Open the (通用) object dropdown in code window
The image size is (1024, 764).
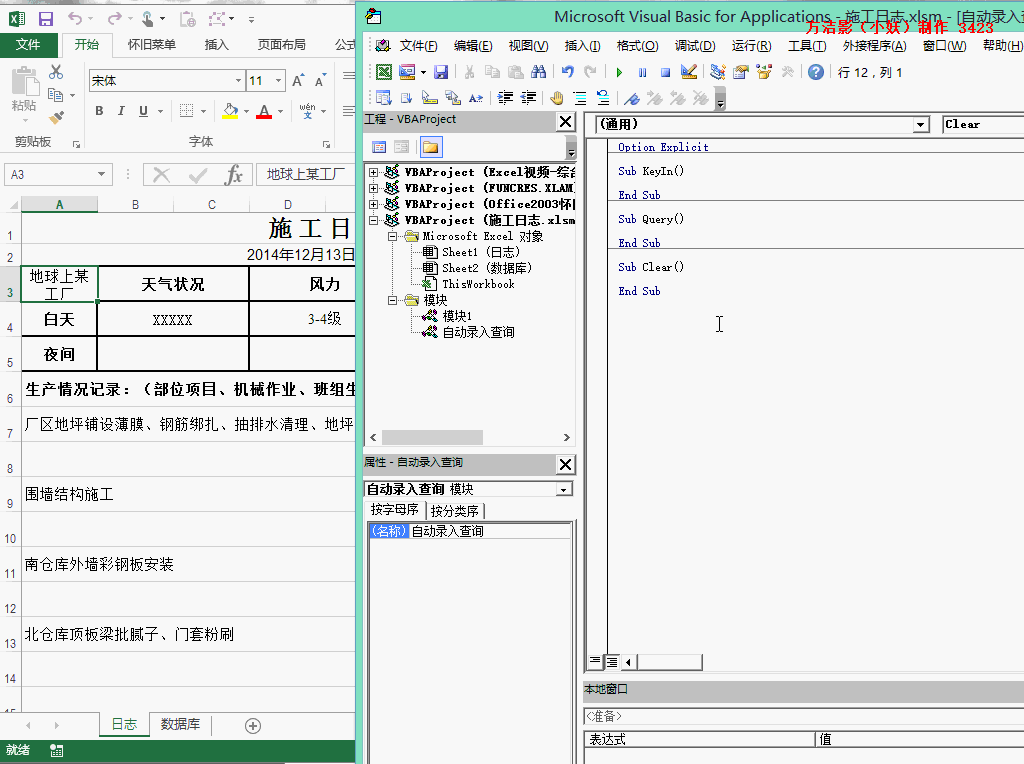pyautogui.click(x=921, y=125)
